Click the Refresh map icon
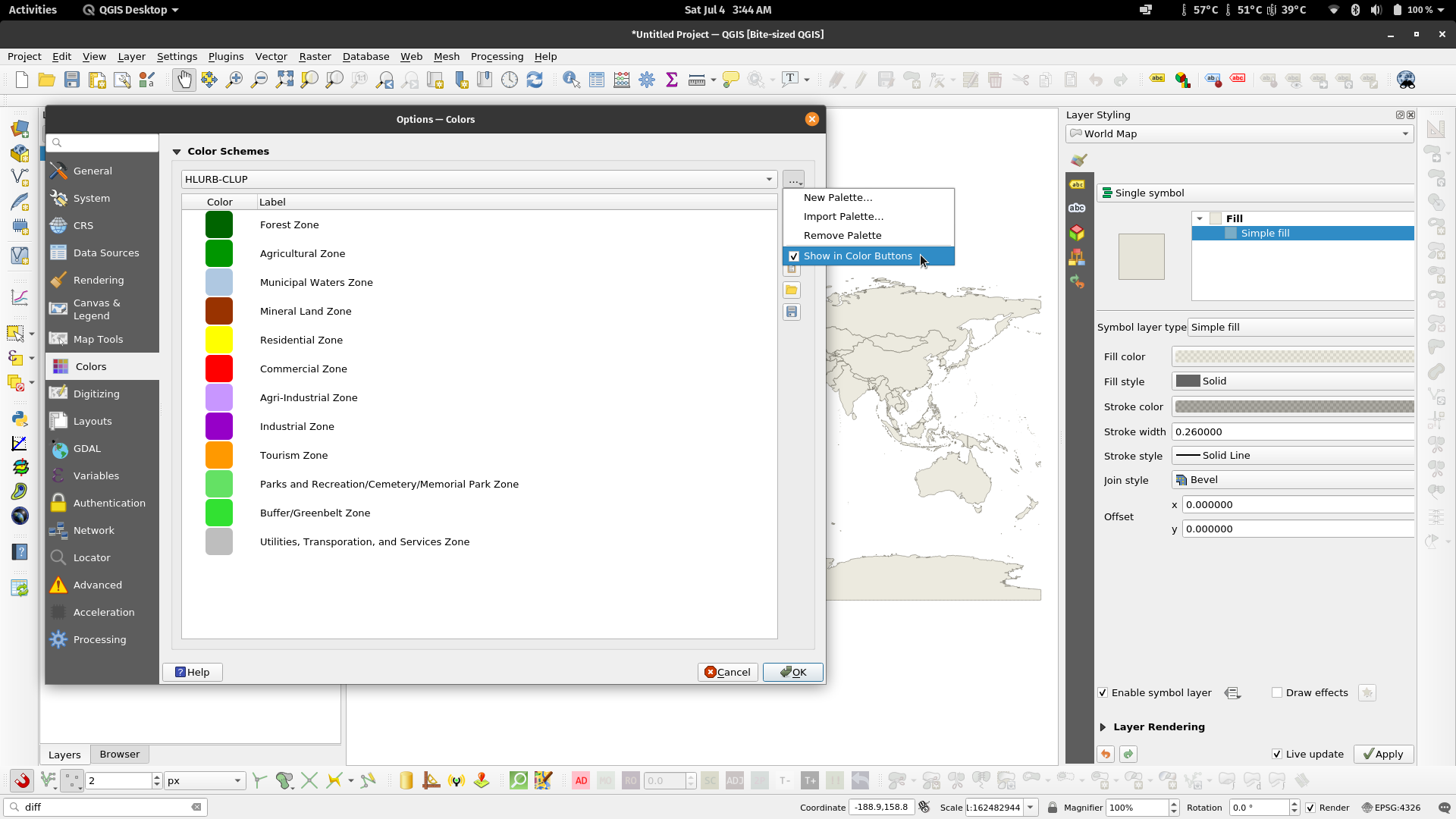The width and height of the screenshot is (1456, 819). (535, 80)
